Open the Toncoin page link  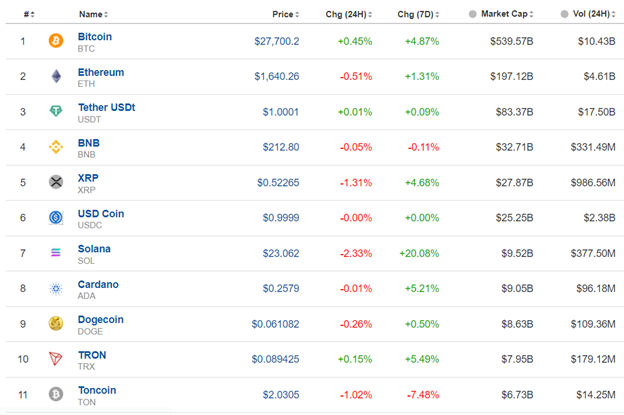point(97,390)
